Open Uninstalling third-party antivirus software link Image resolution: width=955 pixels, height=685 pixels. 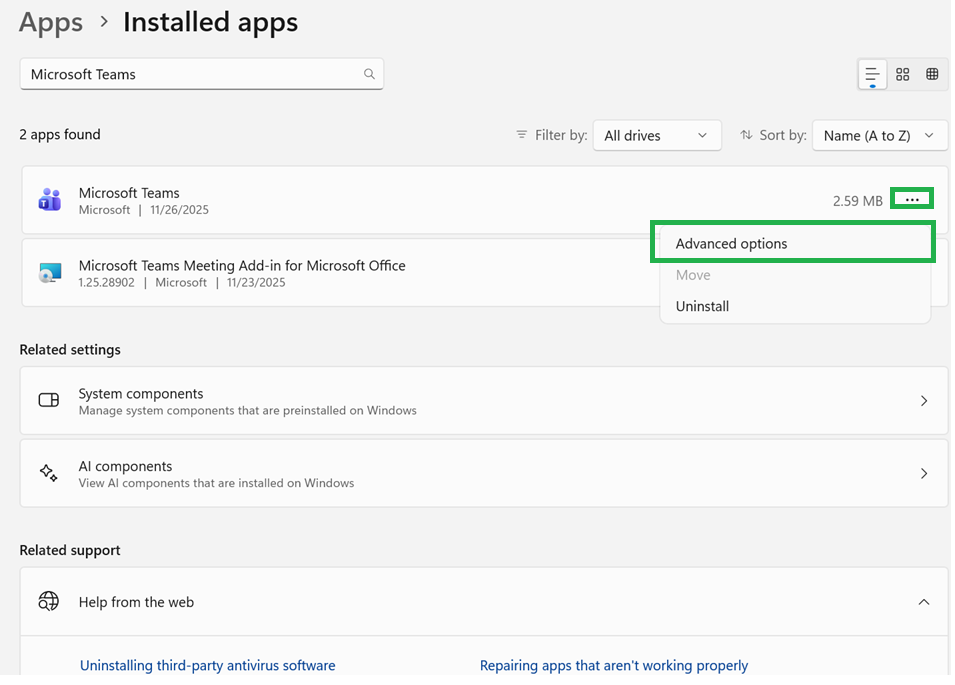[x=208, y=665]
